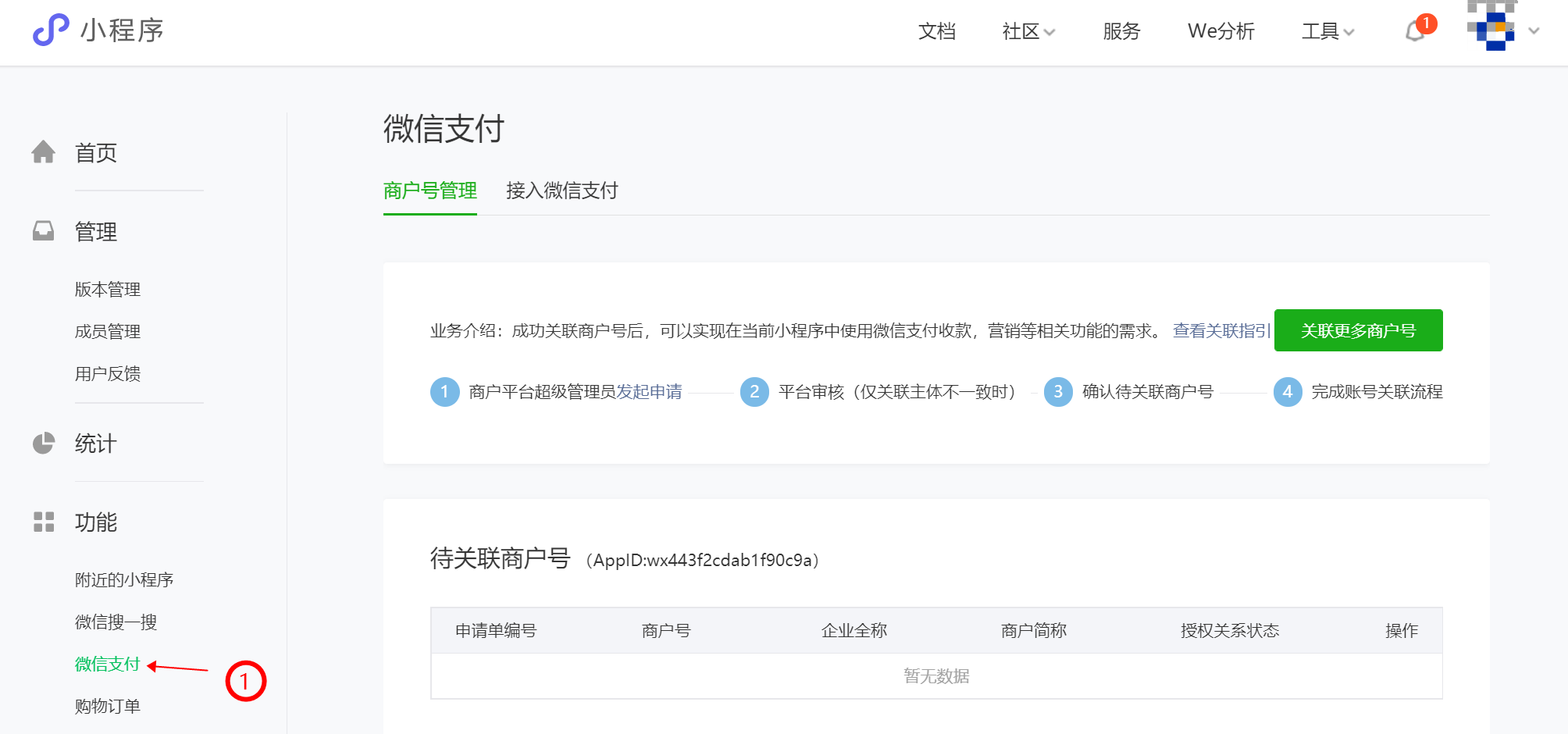Click the 小程序 logo icon

point(51,30)
